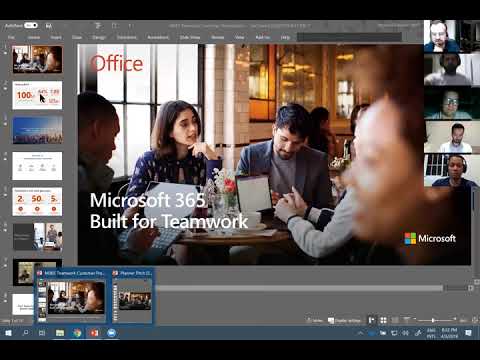This screenshot has width=480, height=360.
Task: Select the bottom participant video tile
Action: (x=452, y=170)
